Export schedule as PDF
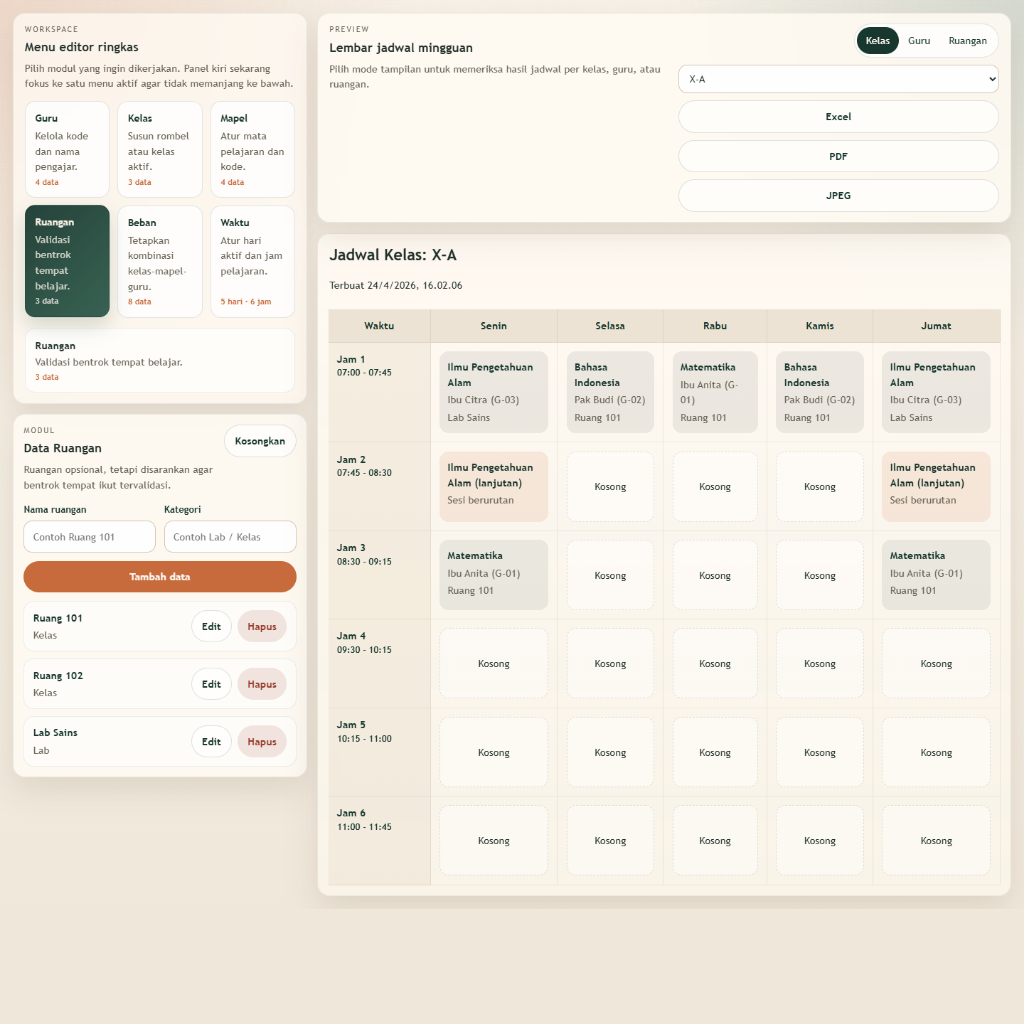The width and height of the screenshot is (1024, 1024). 838,157
